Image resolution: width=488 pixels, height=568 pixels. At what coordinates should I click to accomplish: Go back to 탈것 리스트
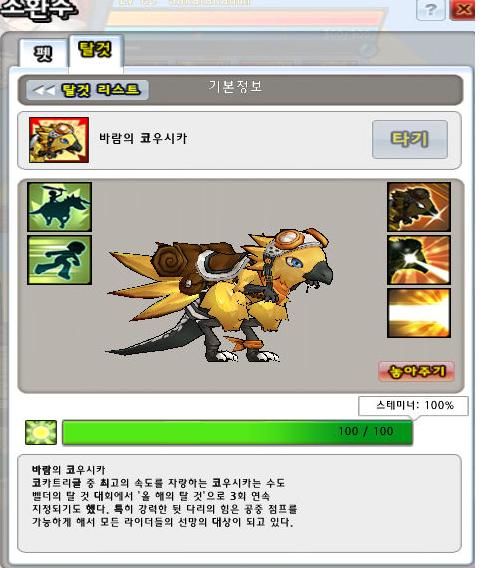click(87, 89)
